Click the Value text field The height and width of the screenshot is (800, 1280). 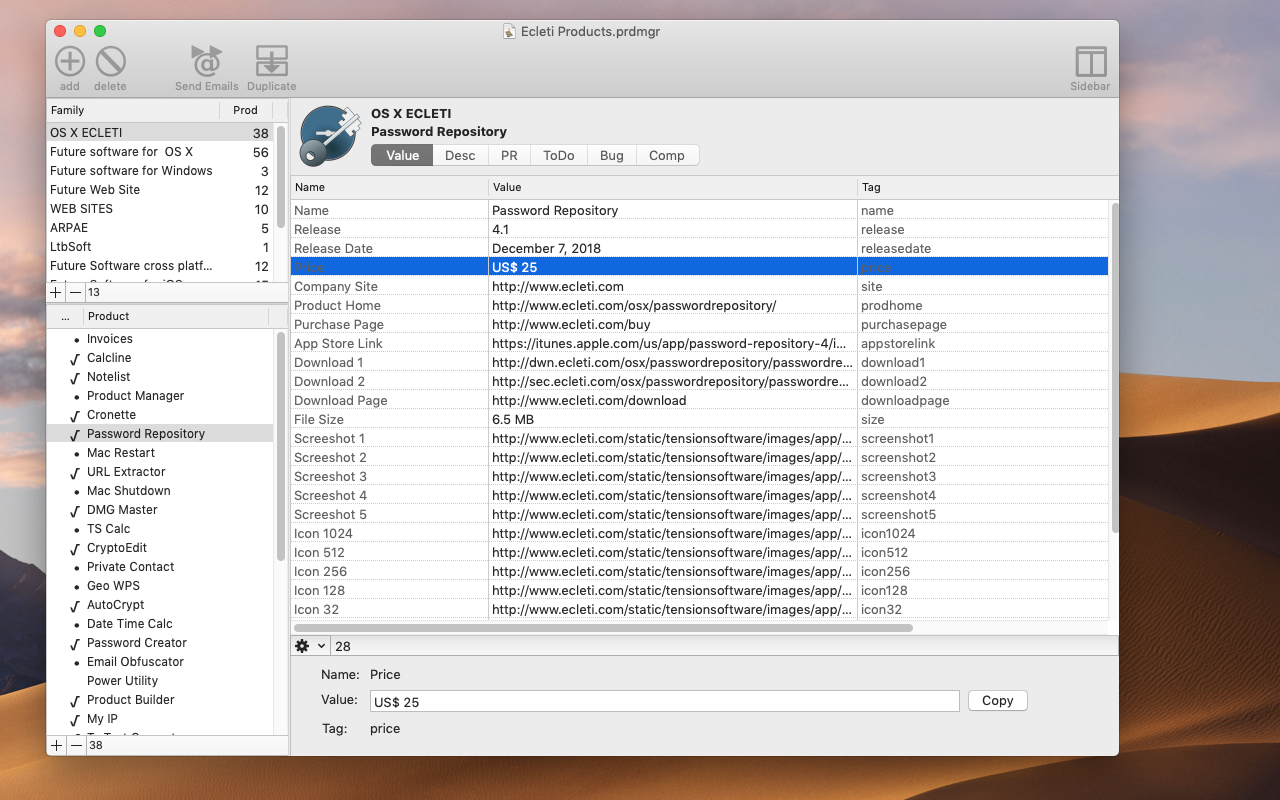click(664, 702)
